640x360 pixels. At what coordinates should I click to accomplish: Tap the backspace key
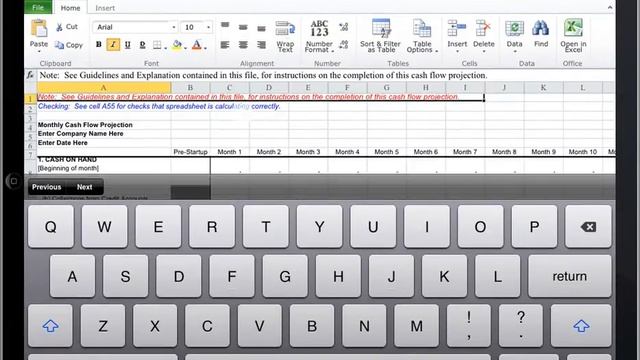pos(588,227)
